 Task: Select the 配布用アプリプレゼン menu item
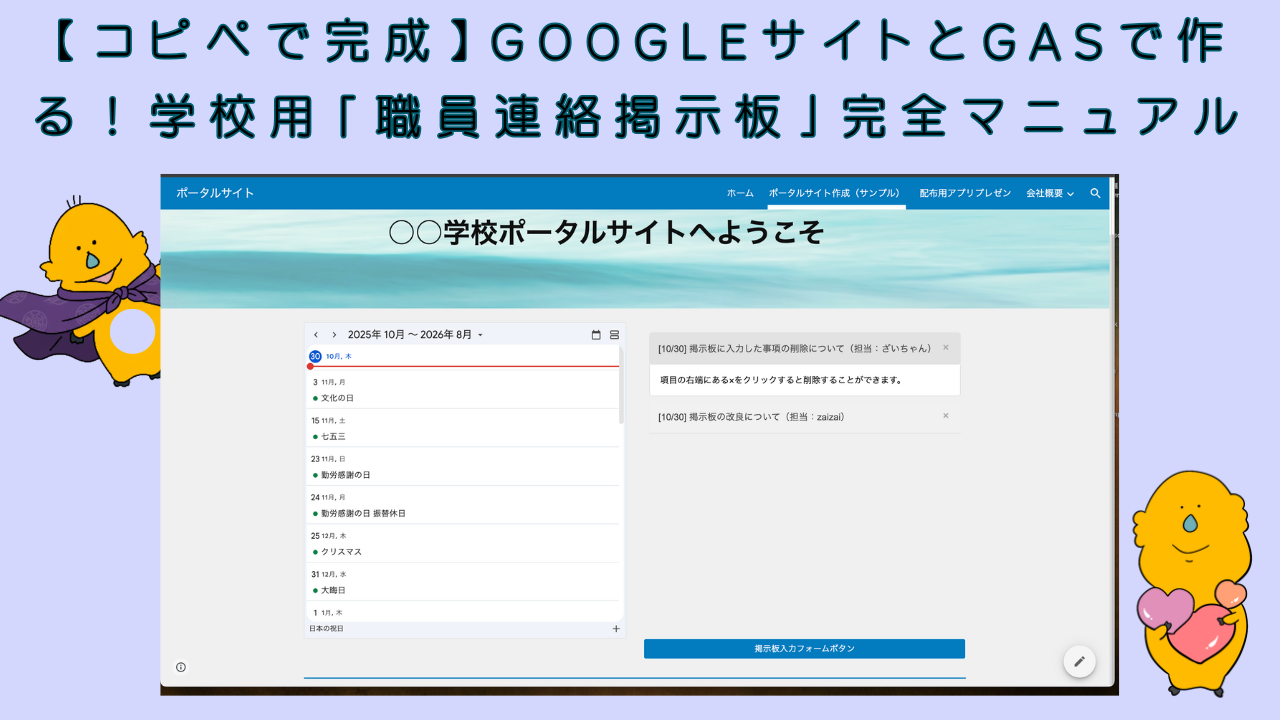pos(965,193)
